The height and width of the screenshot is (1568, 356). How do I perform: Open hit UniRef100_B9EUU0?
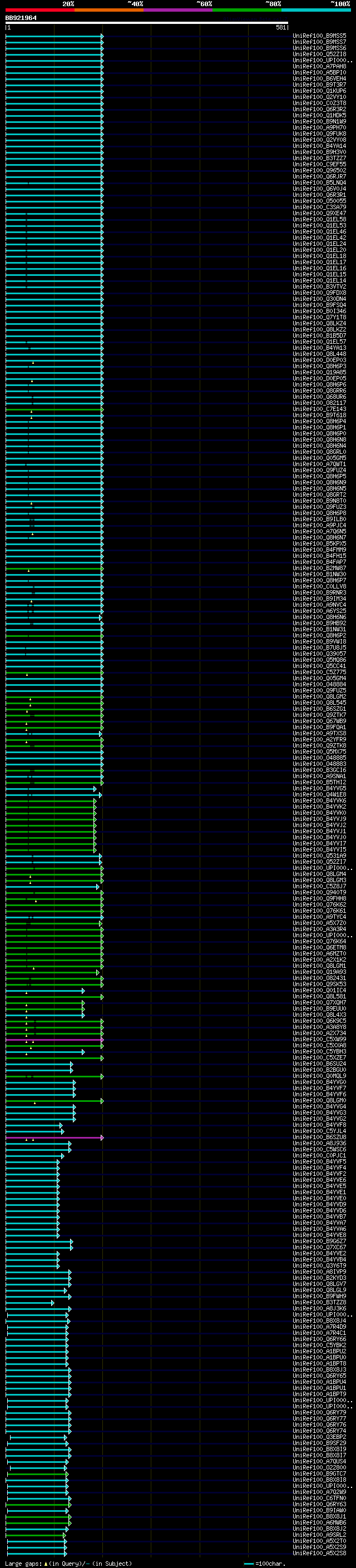[319, 1008]
